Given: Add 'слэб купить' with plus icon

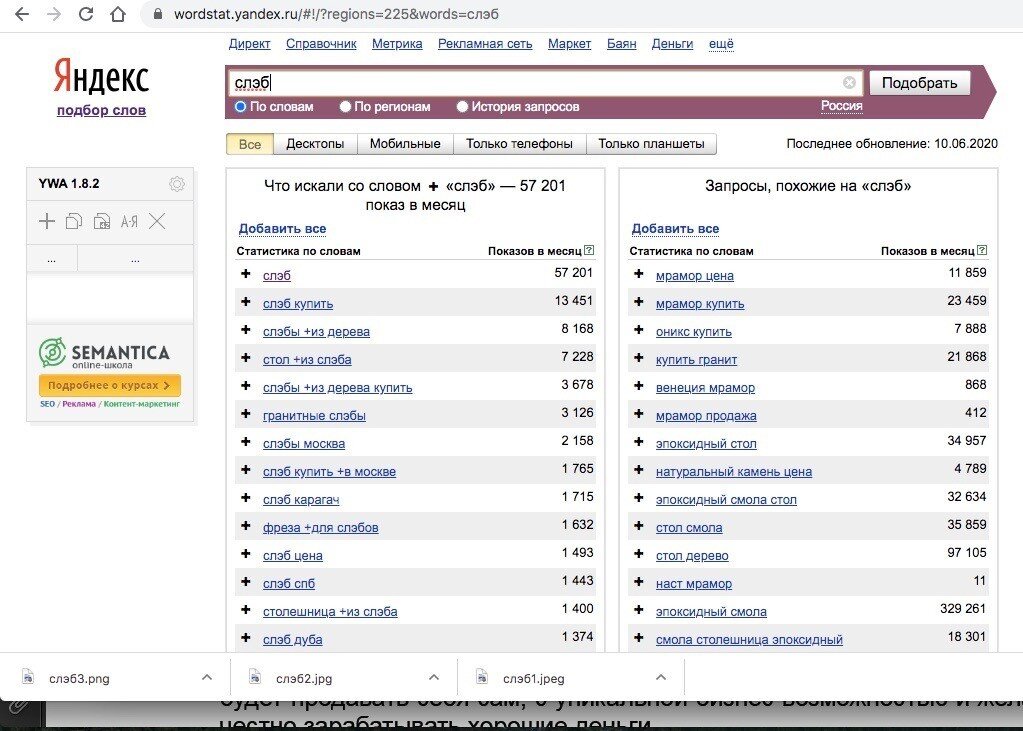Looking at the screenshot, I should point(246,302).
